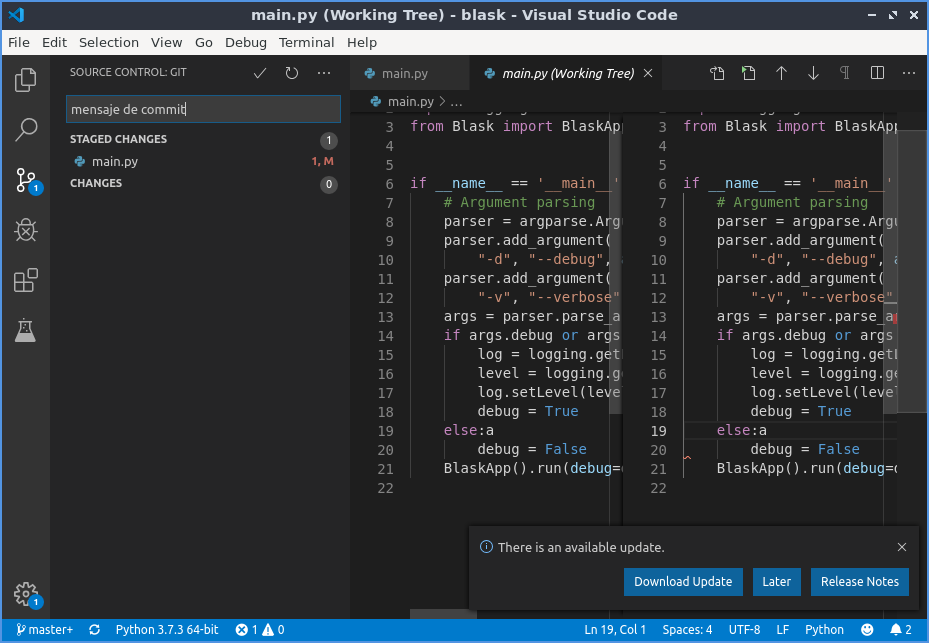Click the Open File icon in editor toolbar
The image size is (929, 643).
point(717,73)
